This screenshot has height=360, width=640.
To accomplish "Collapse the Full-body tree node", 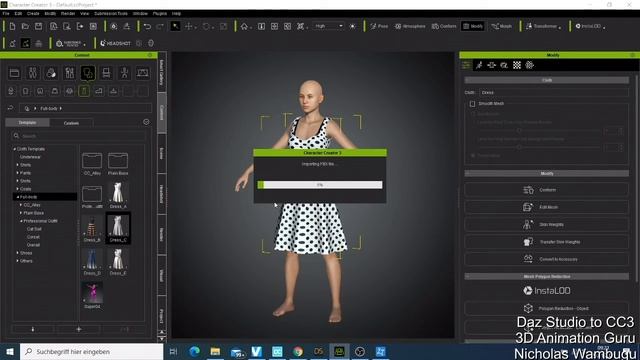I will (x=18, y=197).
